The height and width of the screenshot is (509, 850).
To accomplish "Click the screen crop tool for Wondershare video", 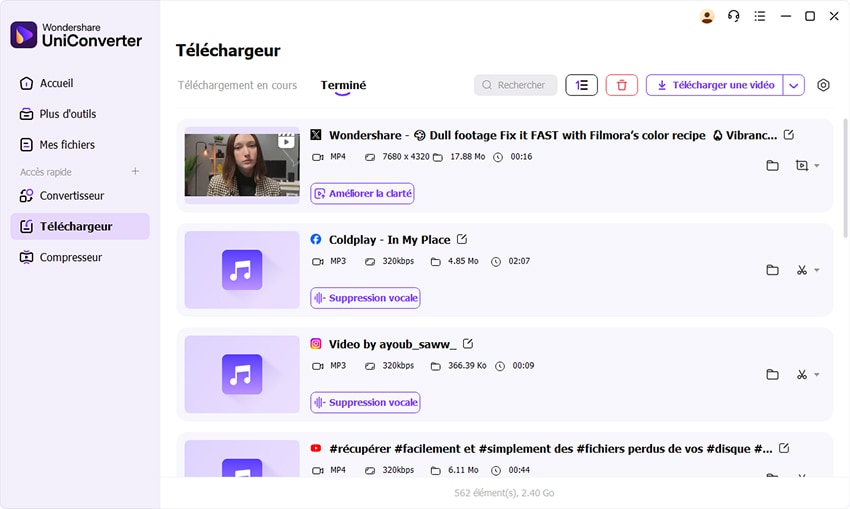I will click(x=802, y=165).
